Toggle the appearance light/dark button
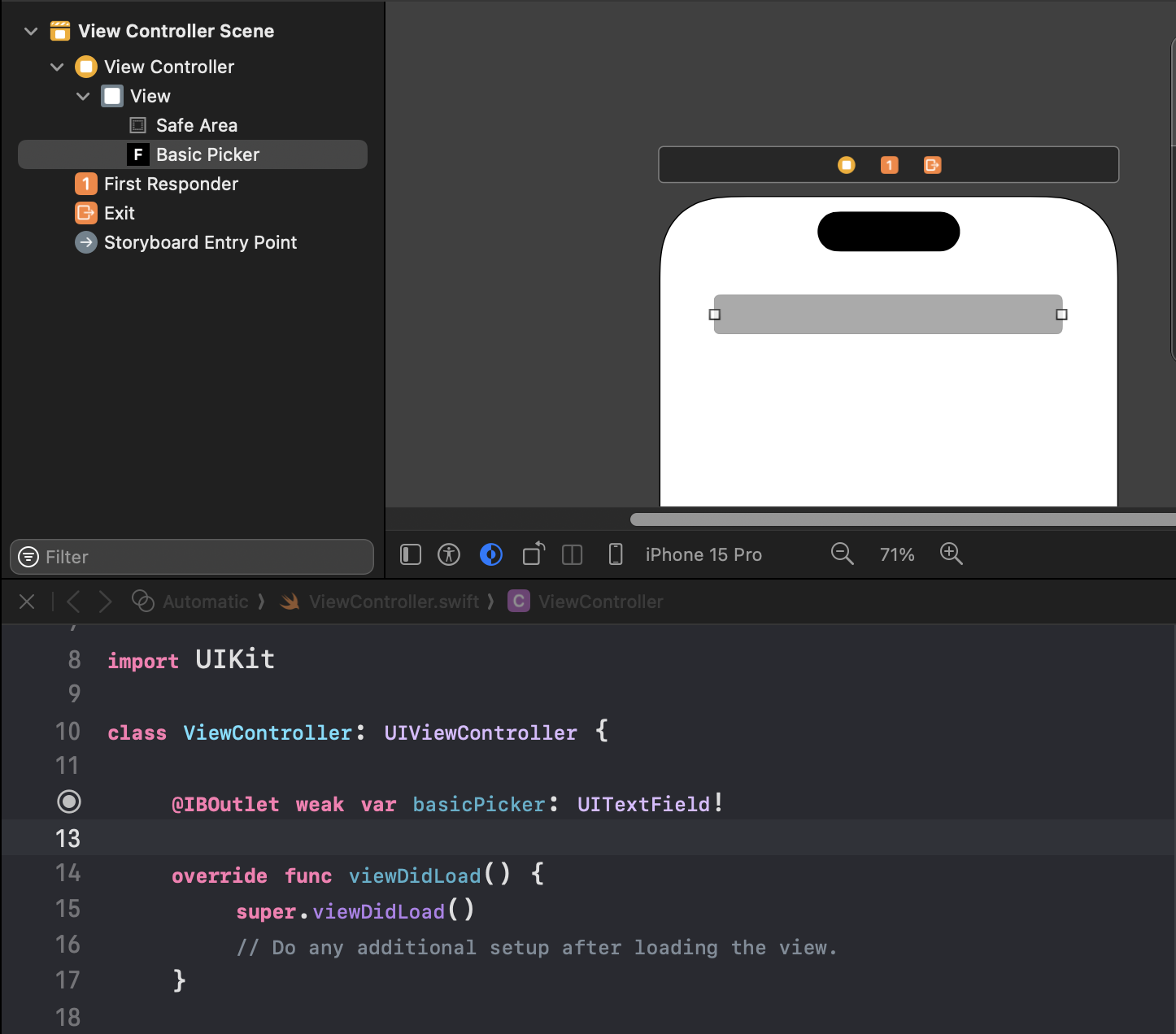1176x1034 pixels. 491,554
